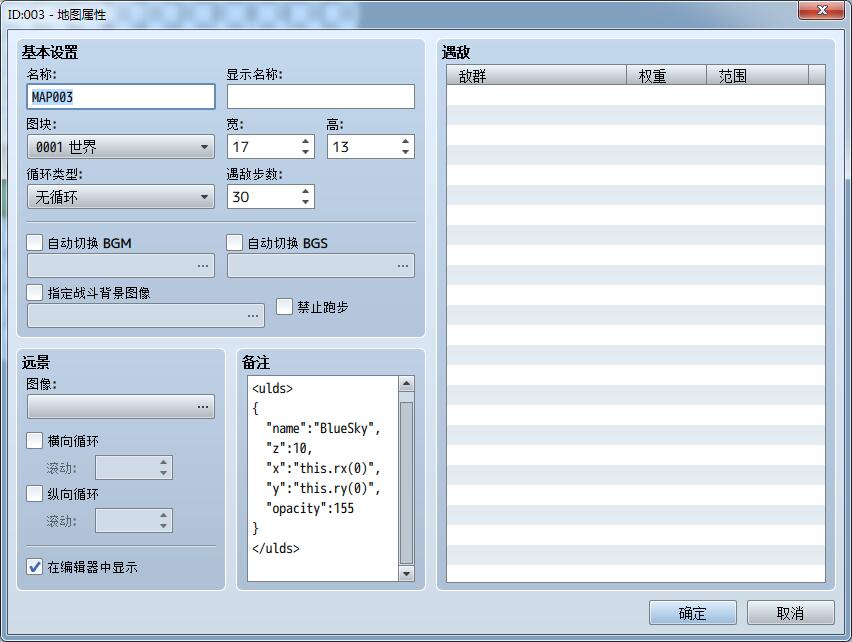Decrease the 宽 width value with down arrow
Image resolution: width=852 pixels, height=642 pixels.
(305, 152)
